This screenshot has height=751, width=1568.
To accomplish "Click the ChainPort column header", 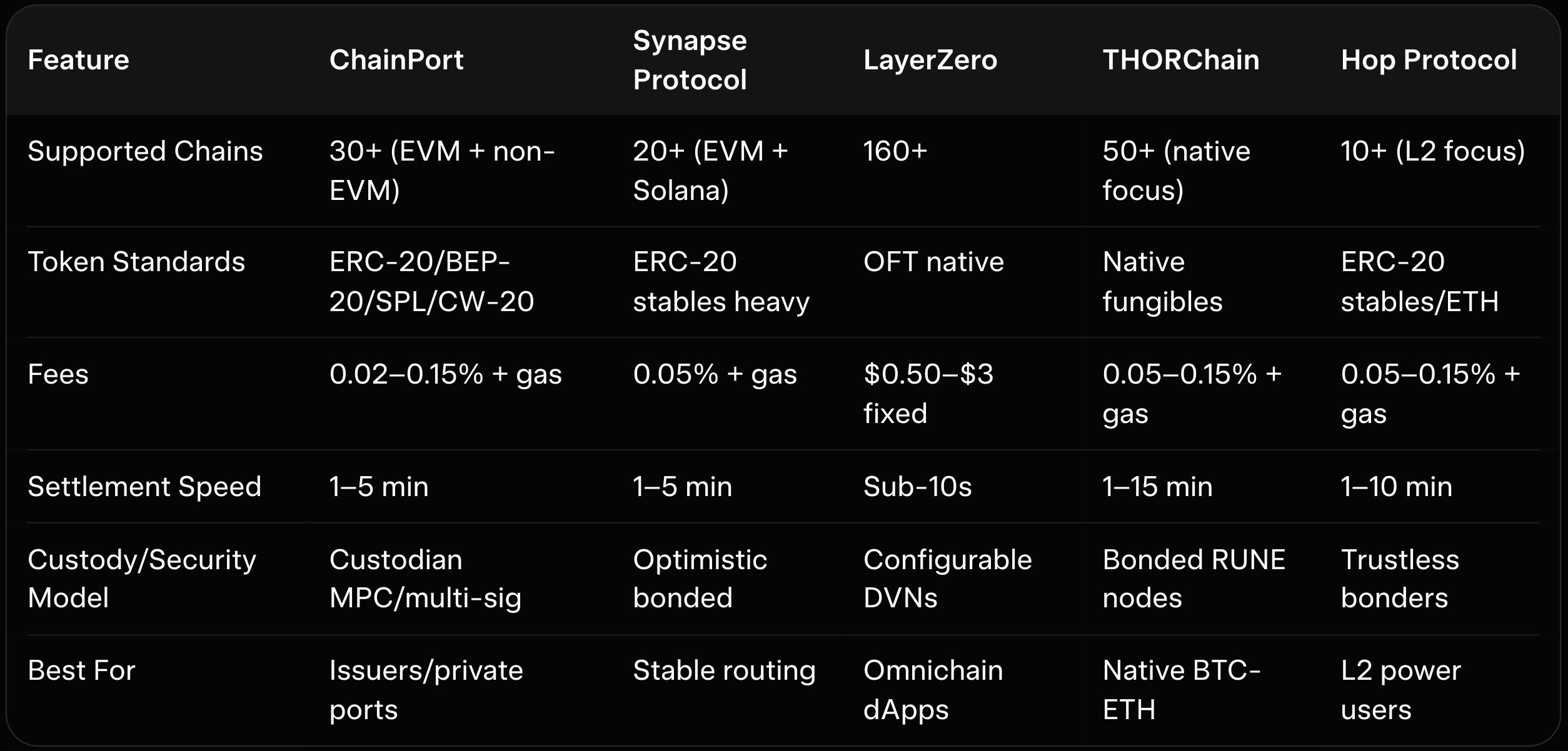I will tap(396, 60).
